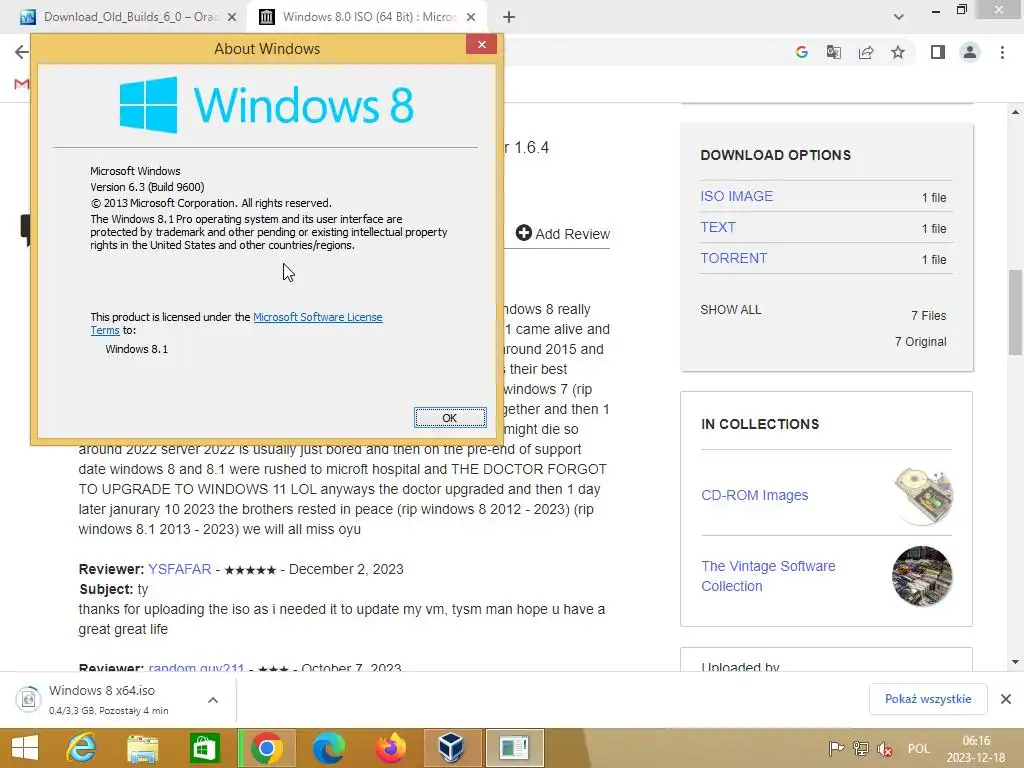Screen dimensions: 1024x768
Task: Click the Google icon in address bar
Action: pyautogui.click(x=802, y=52)
